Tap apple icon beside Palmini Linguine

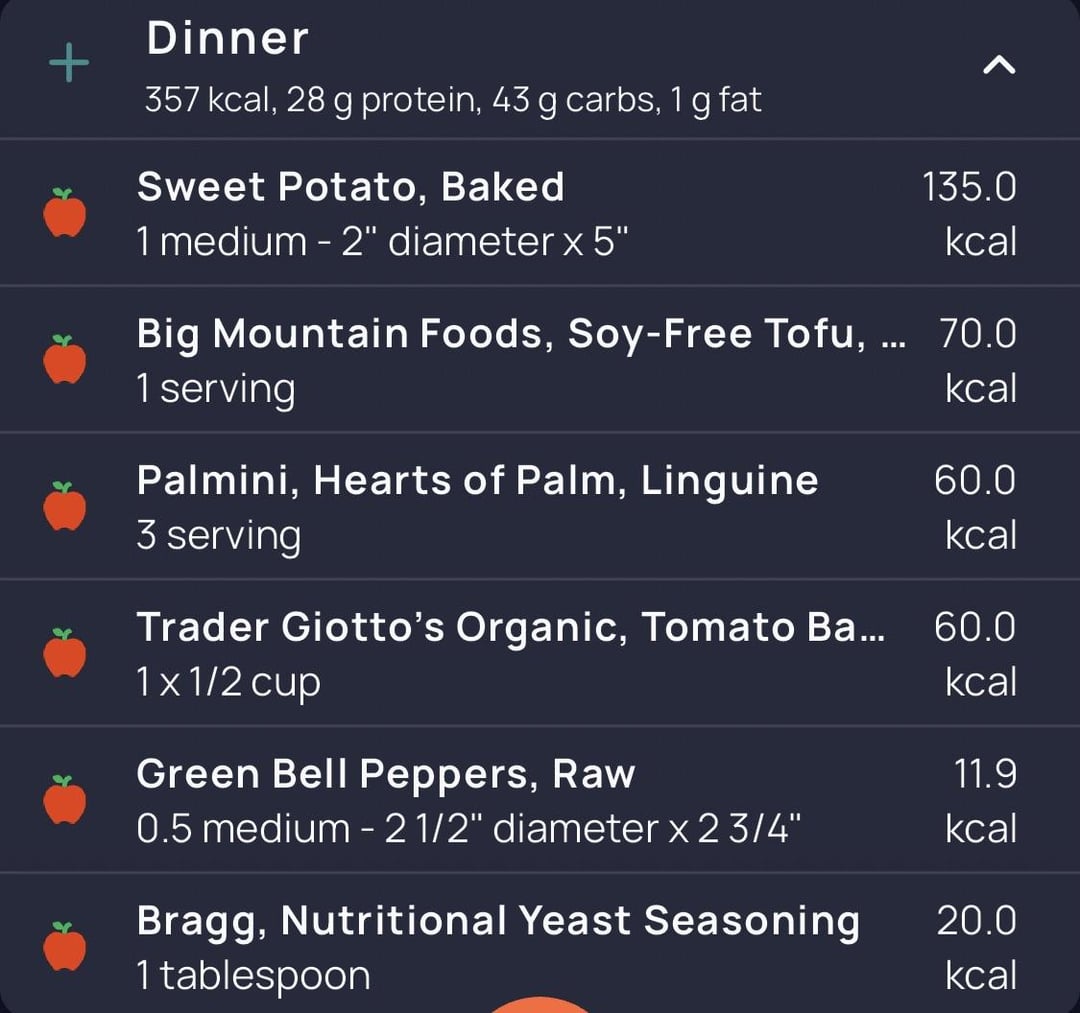coord(65,506)
